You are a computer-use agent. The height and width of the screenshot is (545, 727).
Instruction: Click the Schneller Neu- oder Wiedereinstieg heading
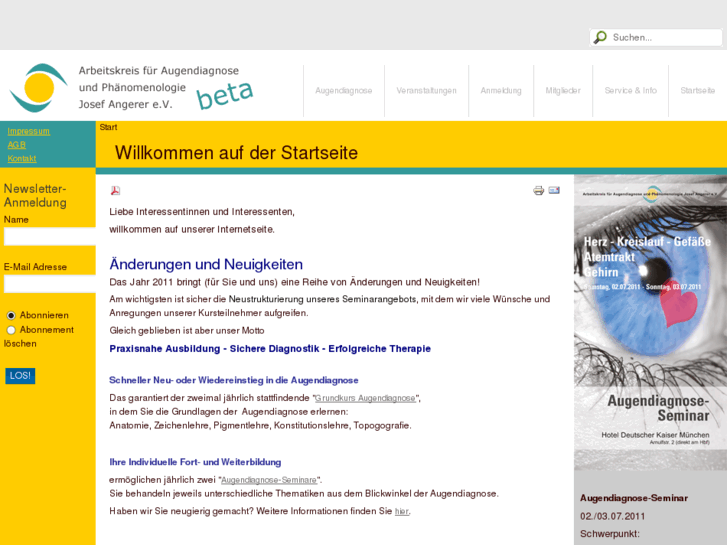click(234, 380)
